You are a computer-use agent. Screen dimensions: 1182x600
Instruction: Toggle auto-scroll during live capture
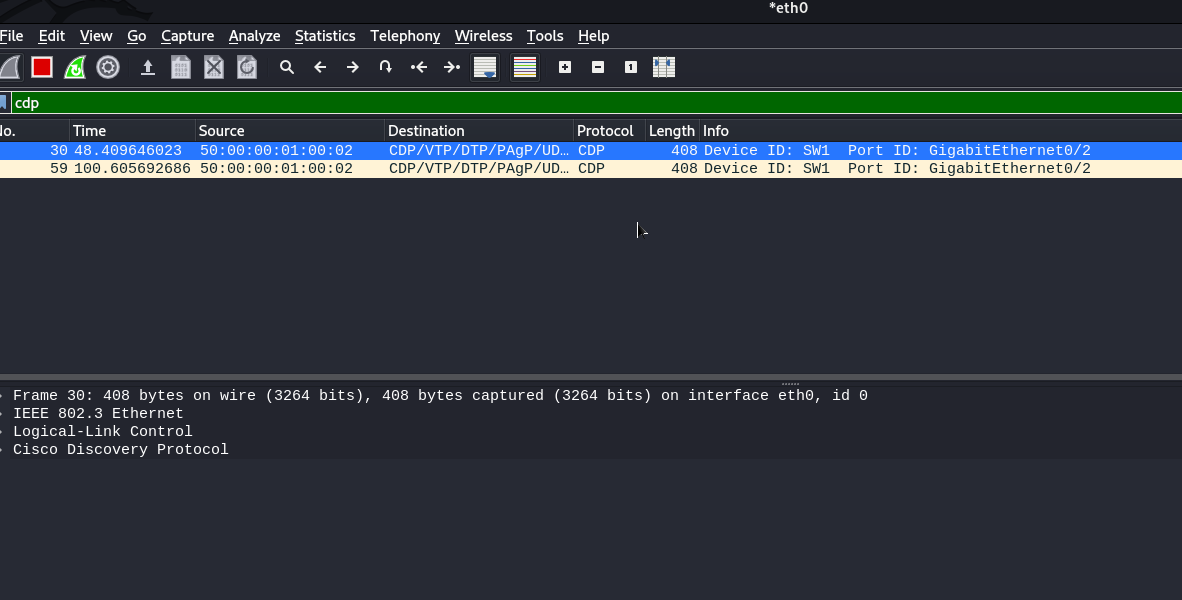point(485,67)
